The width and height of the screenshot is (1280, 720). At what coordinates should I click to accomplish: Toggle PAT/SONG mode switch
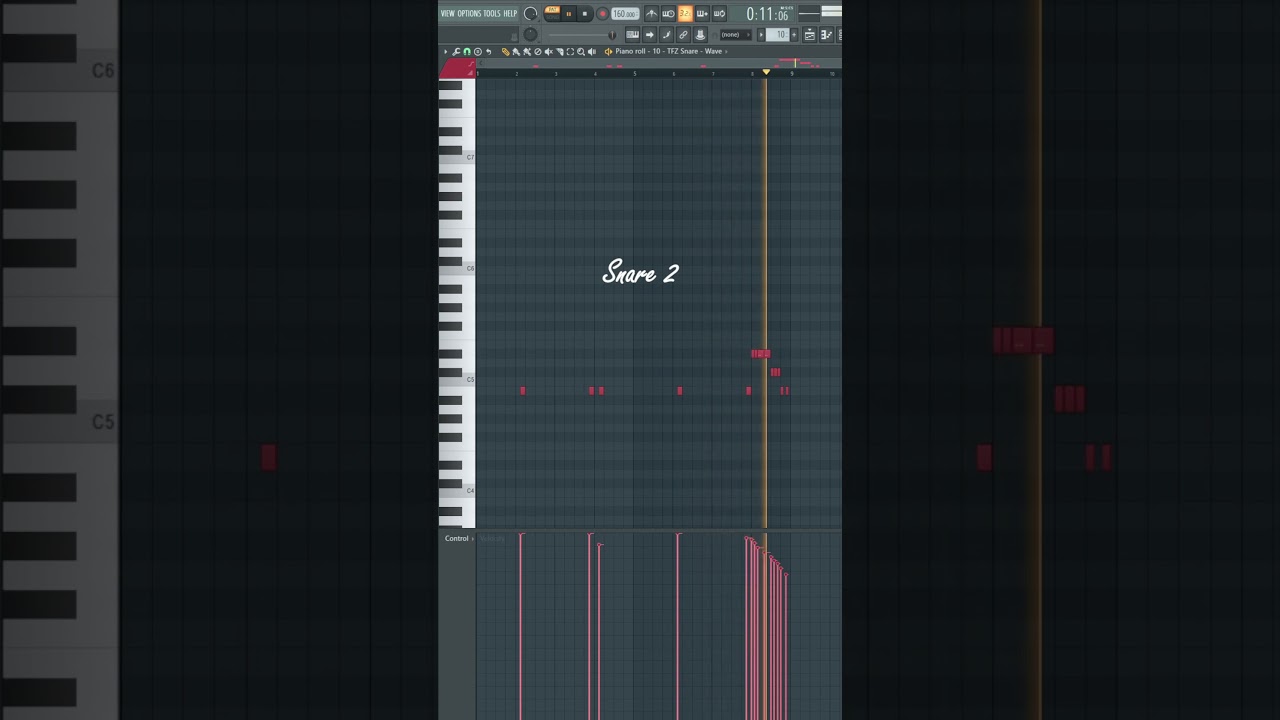tap(552, 13)
